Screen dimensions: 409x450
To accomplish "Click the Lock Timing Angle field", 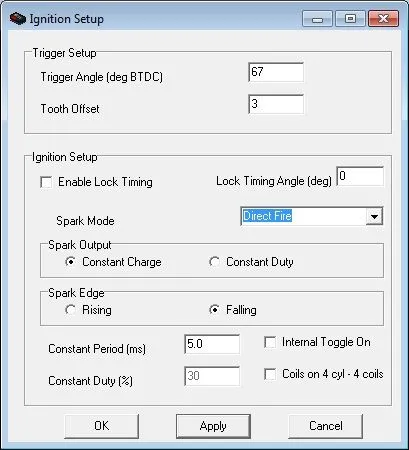I will (x=360, y=176).
